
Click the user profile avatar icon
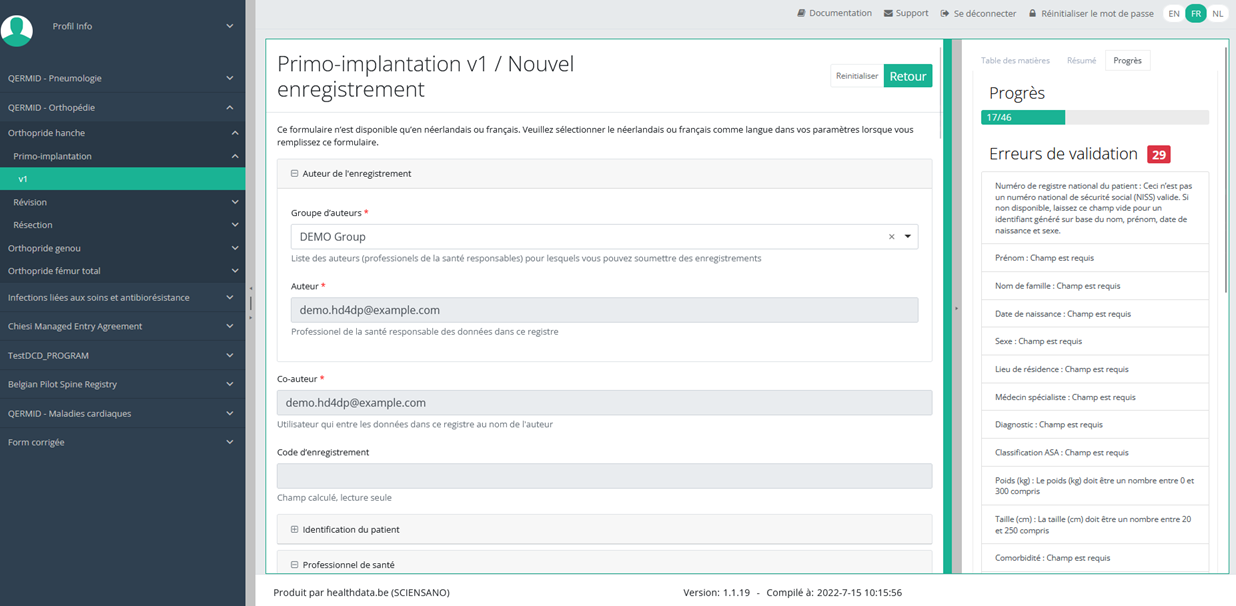(x=17, y=28)
